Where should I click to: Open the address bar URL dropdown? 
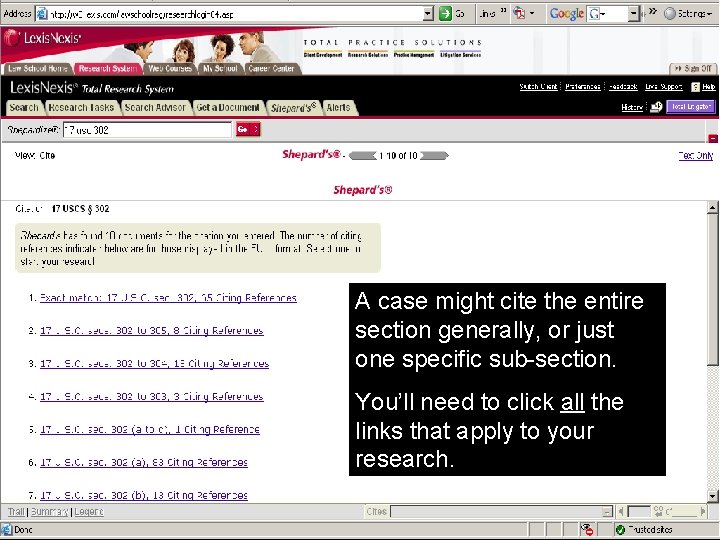[428, 14]
